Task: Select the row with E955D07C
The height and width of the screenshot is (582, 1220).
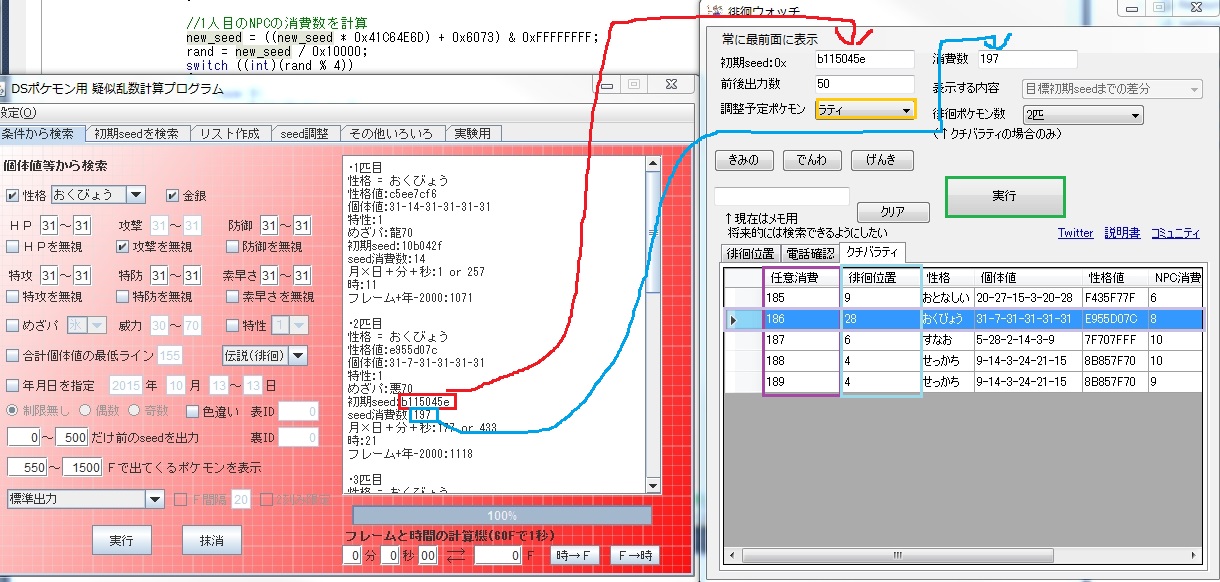Action: click(961, 320)
